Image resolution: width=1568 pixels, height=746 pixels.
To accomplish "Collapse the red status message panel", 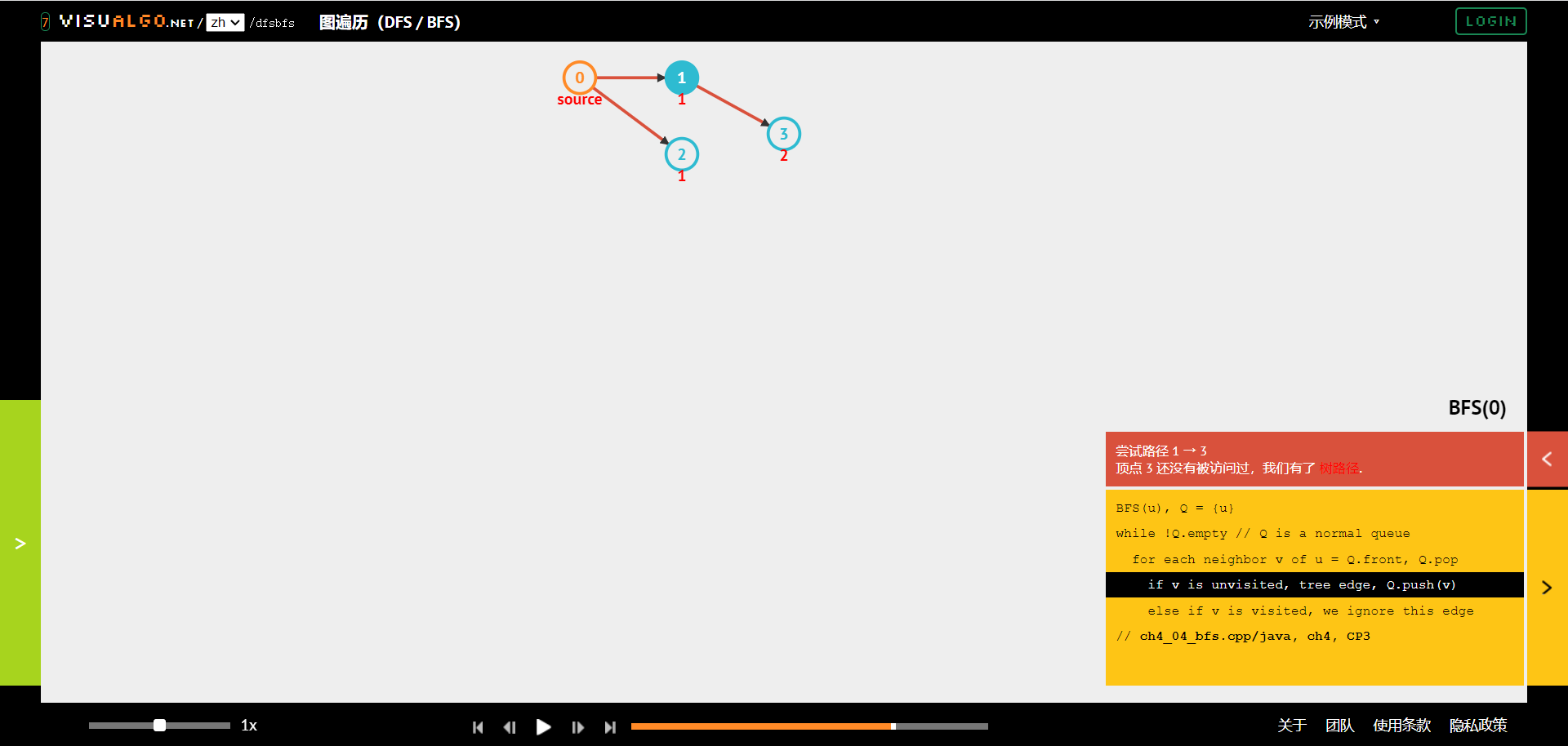I will tap(1546, 460).
